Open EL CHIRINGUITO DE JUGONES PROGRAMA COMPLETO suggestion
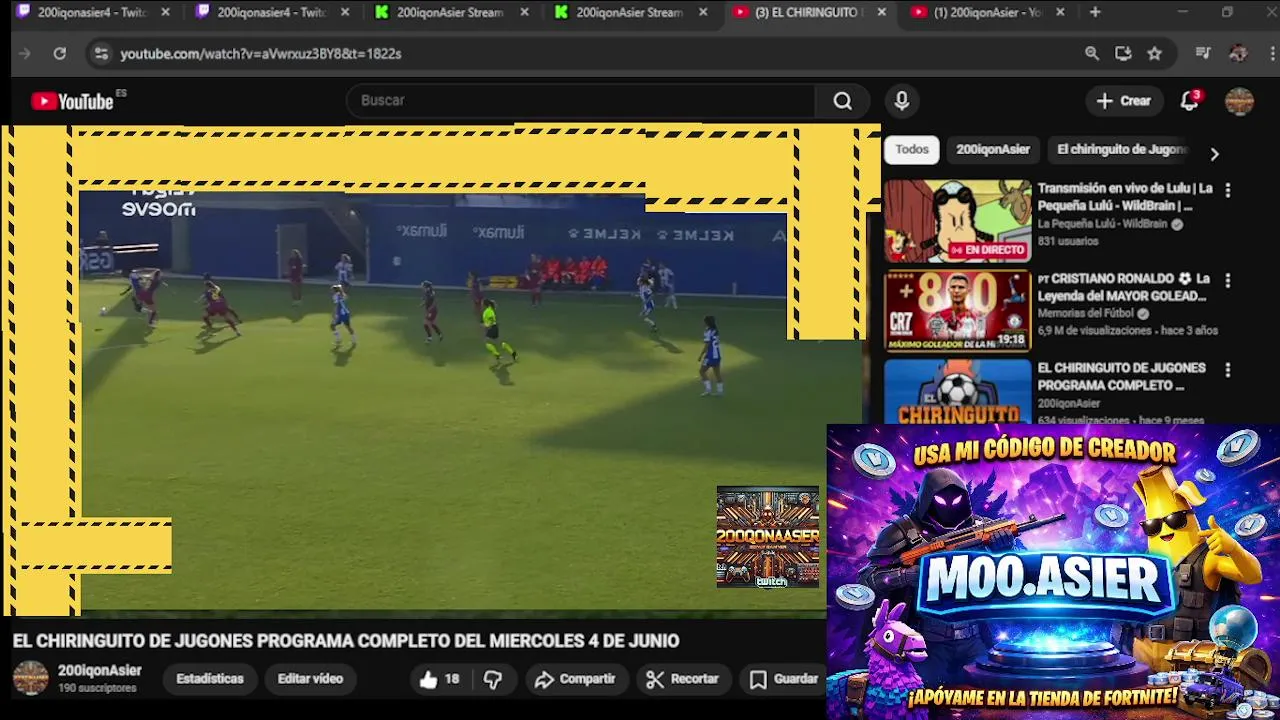The width and height of the screenshot is (1280, 720). point(1121,376)
